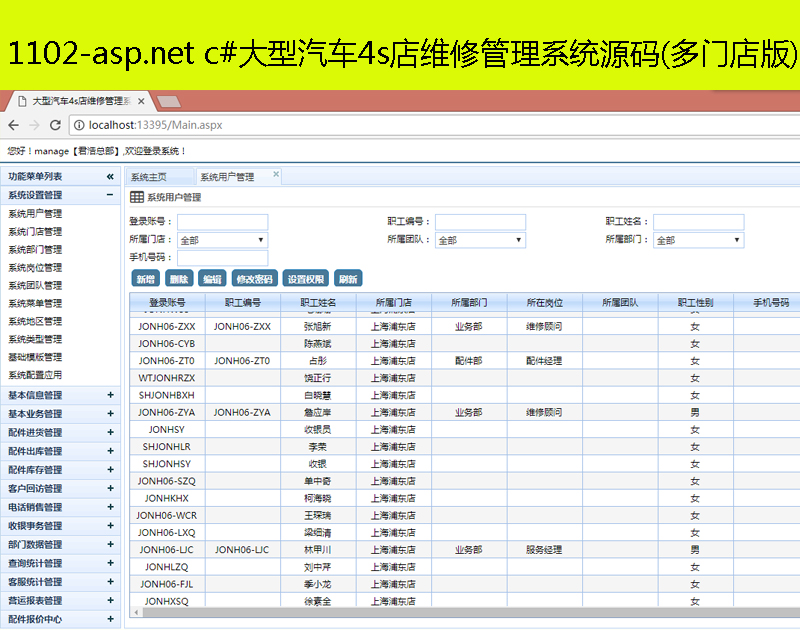The width and height of the screenshot is (800, 630).
Task: Click the grid icon beside the 系统用户管理 title
Action: (x=137, y=197)
